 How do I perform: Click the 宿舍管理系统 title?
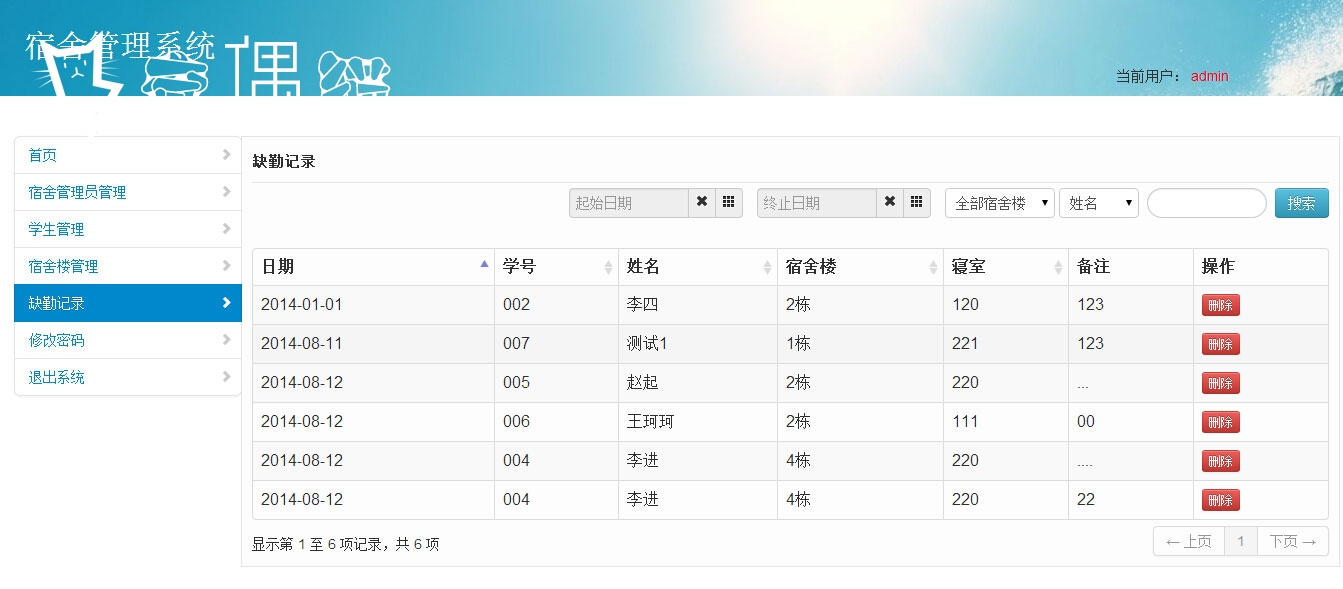click(x=120, y=46)
